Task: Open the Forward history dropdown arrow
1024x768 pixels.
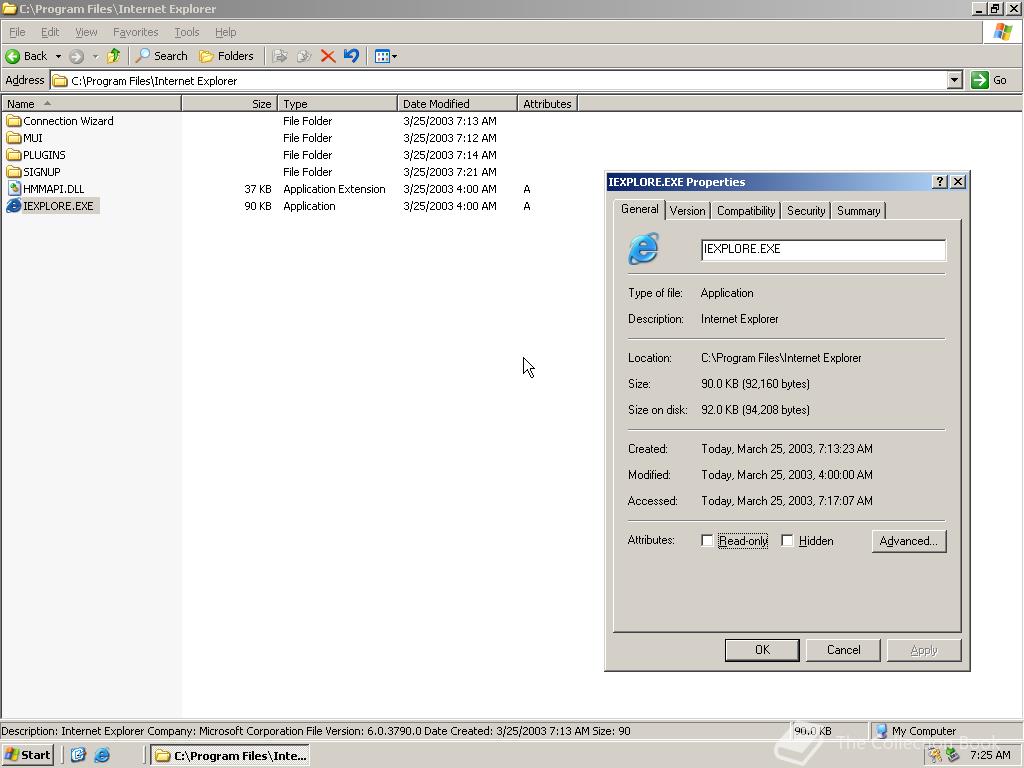Action: coord(95,57)
